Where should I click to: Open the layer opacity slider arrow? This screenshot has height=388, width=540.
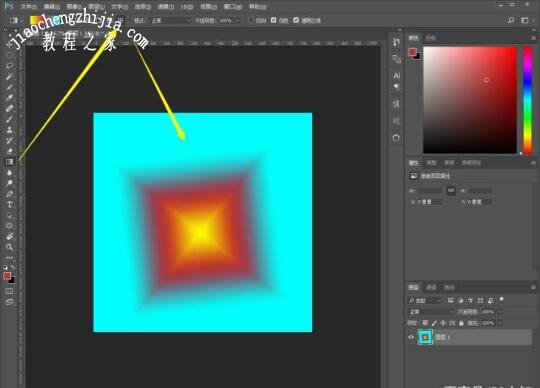(500, 312)
